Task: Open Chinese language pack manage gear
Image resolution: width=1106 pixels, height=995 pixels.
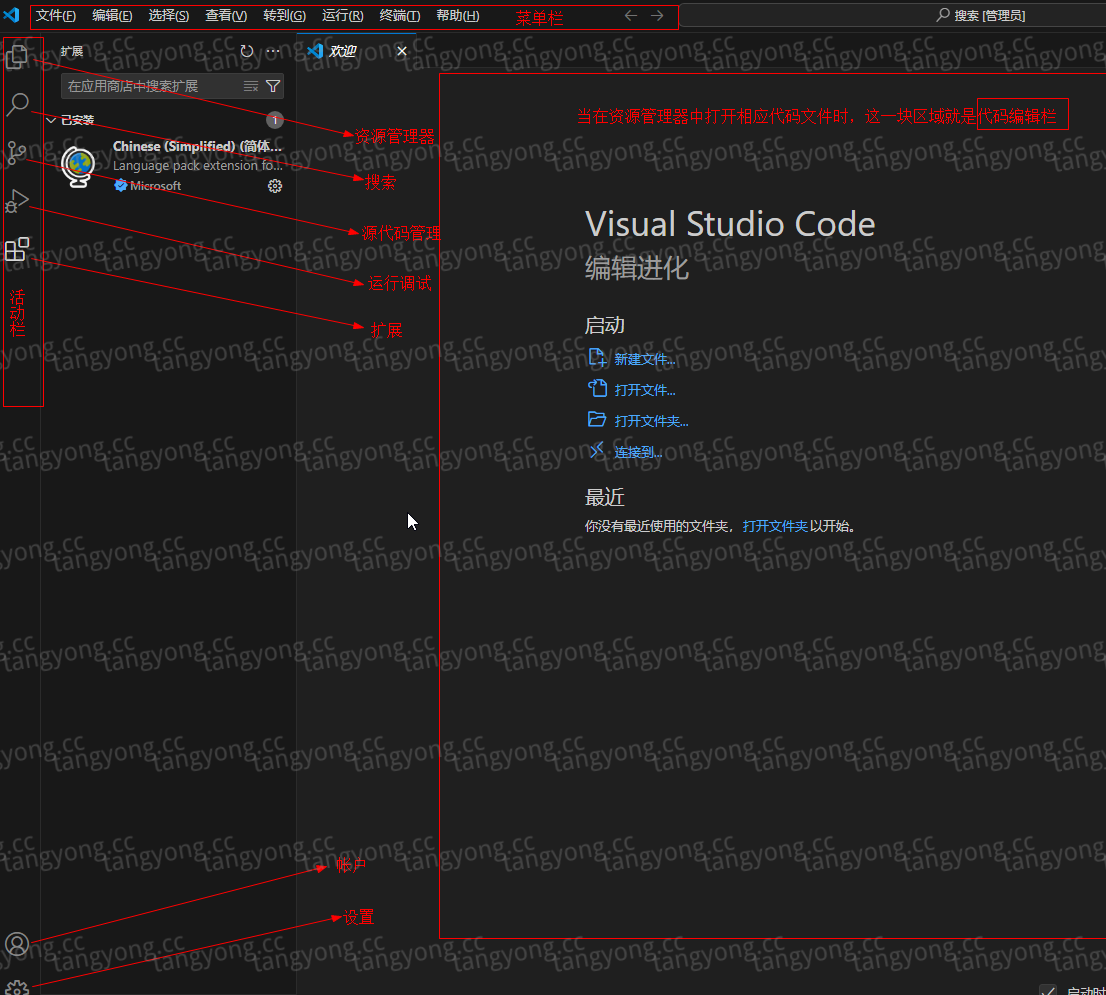Action: pos(275,186)
